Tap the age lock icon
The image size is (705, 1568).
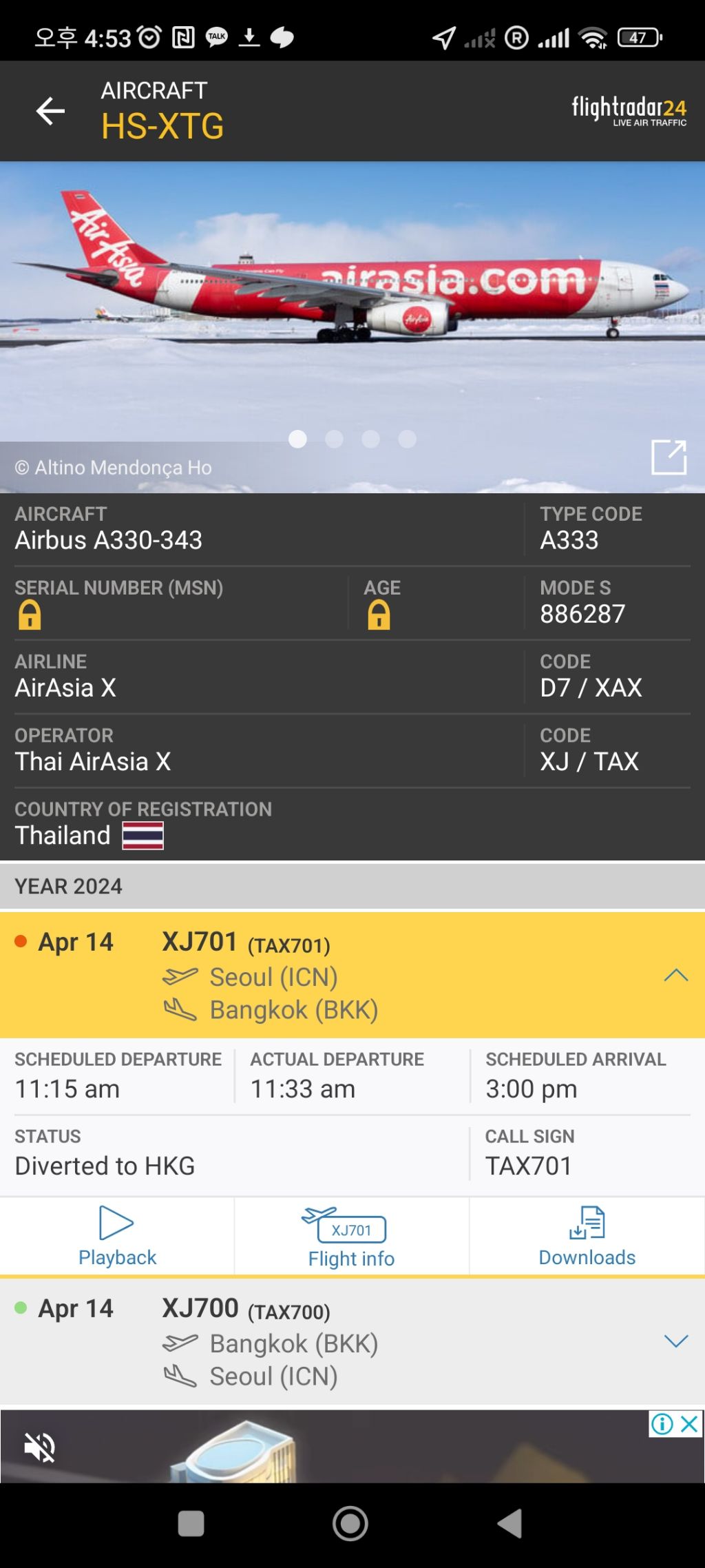click(x=379, y=615)
